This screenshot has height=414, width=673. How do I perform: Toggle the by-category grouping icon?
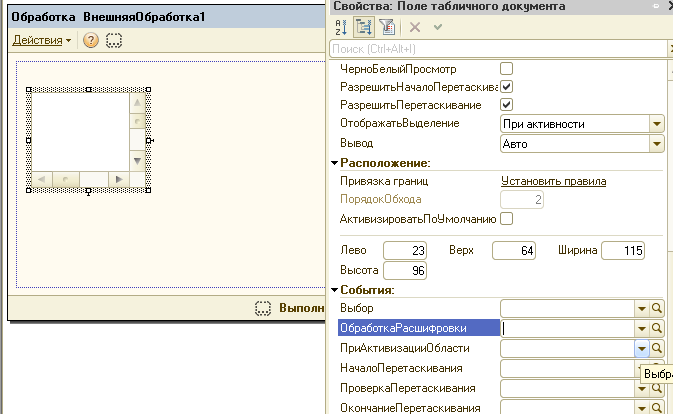[x=364, y=27]
